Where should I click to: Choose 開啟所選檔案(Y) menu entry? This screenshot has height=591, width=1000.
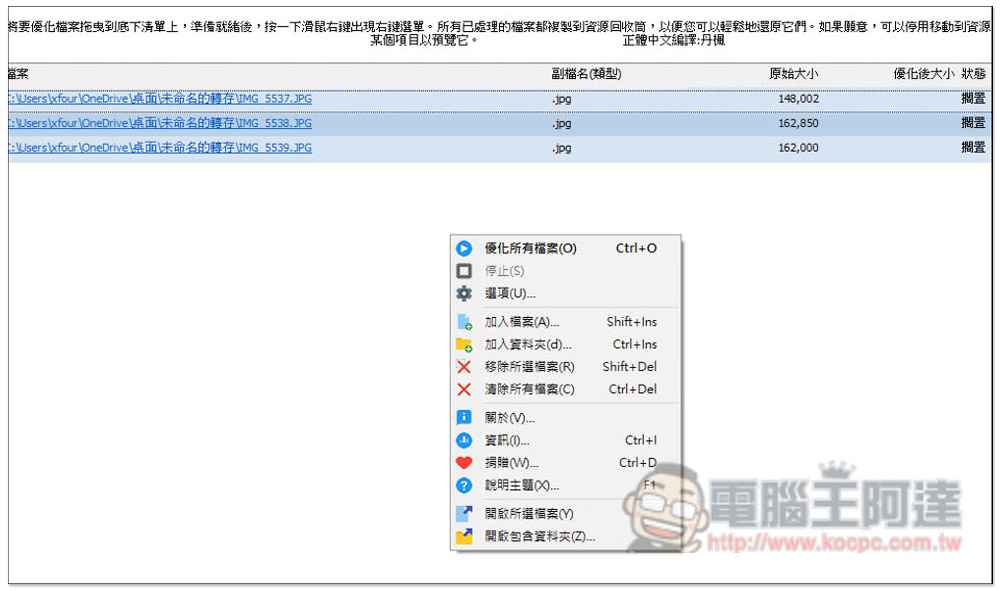pyautogui.click(x=566, y=514)
